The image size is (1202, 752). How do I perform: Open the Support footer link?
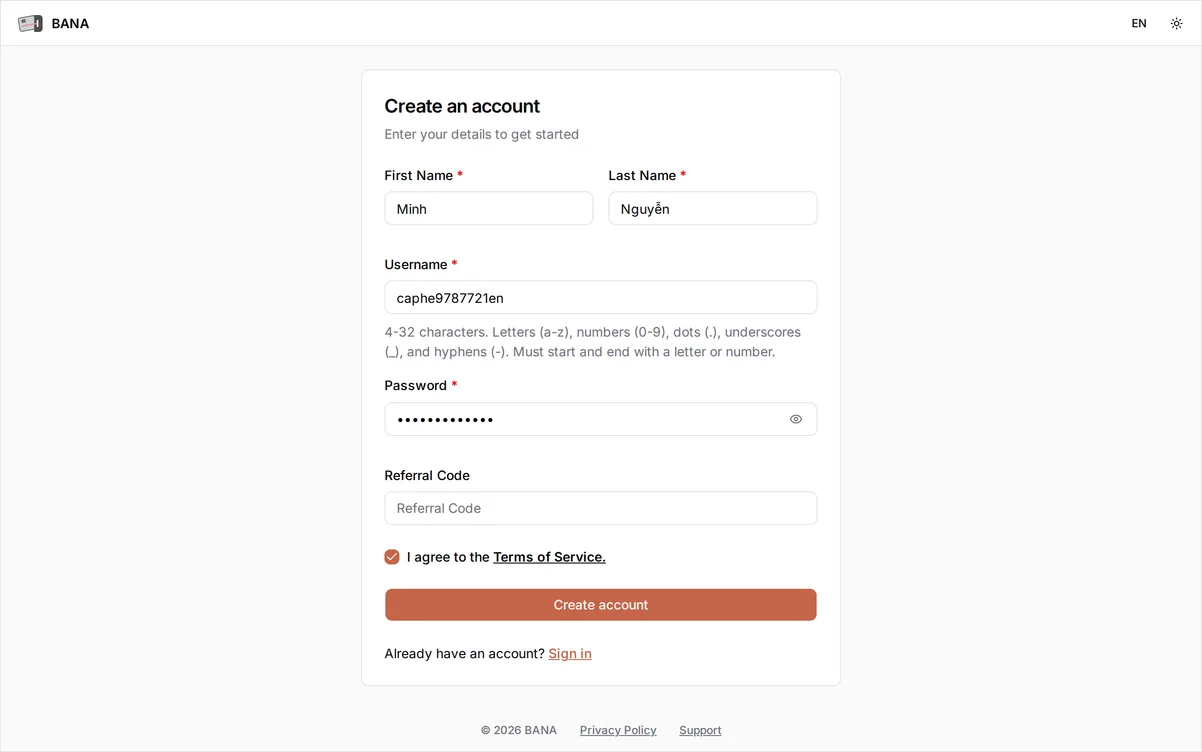pyautogui.click(x=700, y=730)
